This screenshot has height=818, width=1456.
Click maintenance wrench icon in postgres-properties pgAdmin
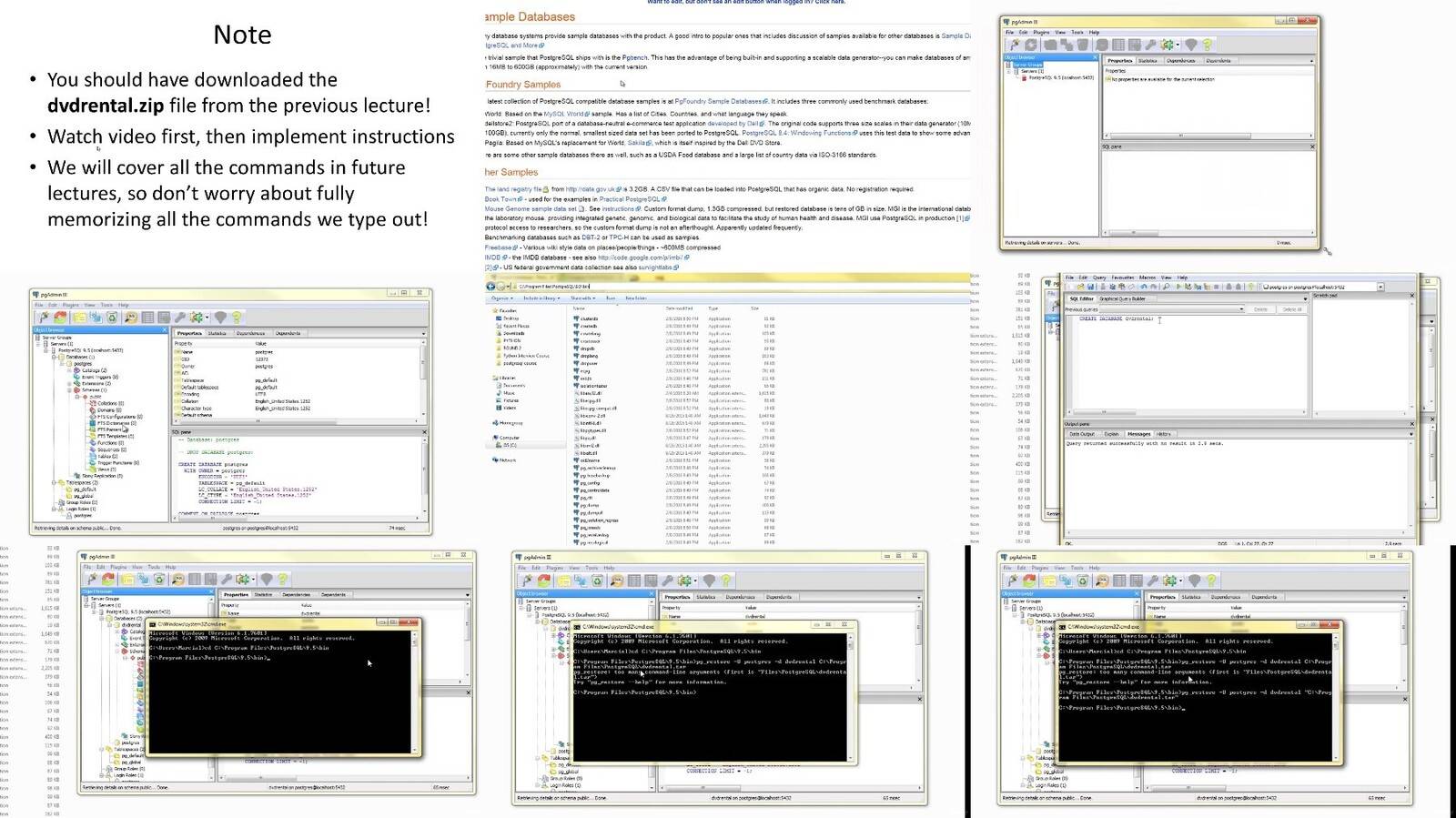[x=180, y=318]
